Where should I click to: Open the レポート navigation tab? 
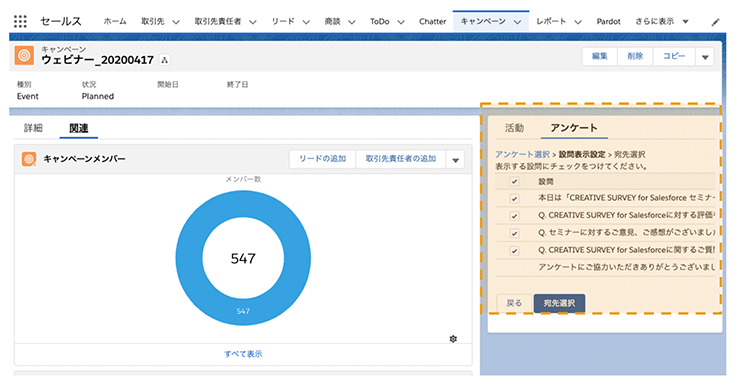point(551,21)
